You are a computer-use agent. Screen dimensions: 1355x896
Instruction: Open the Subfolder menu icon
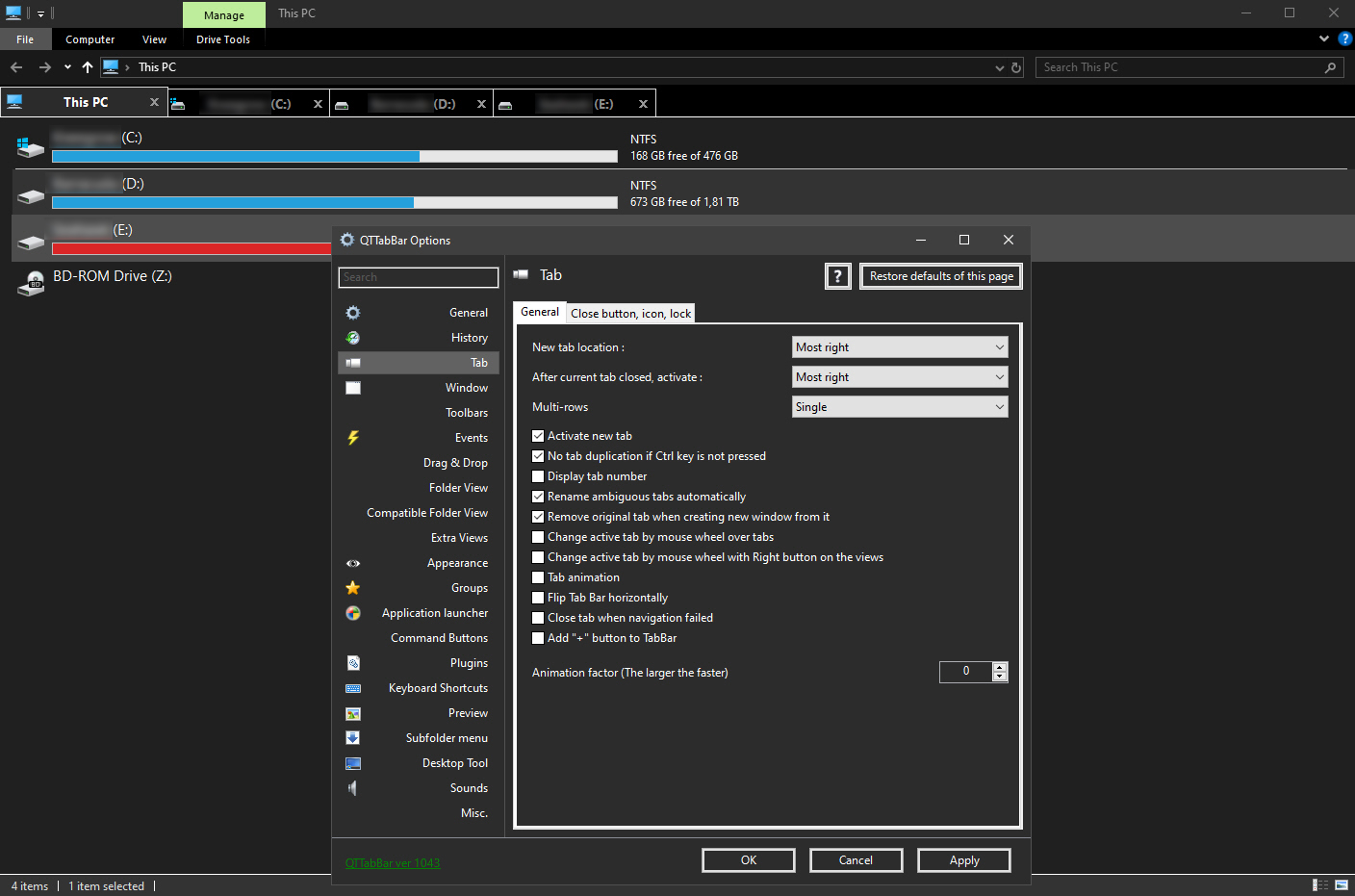coord(353,738)
